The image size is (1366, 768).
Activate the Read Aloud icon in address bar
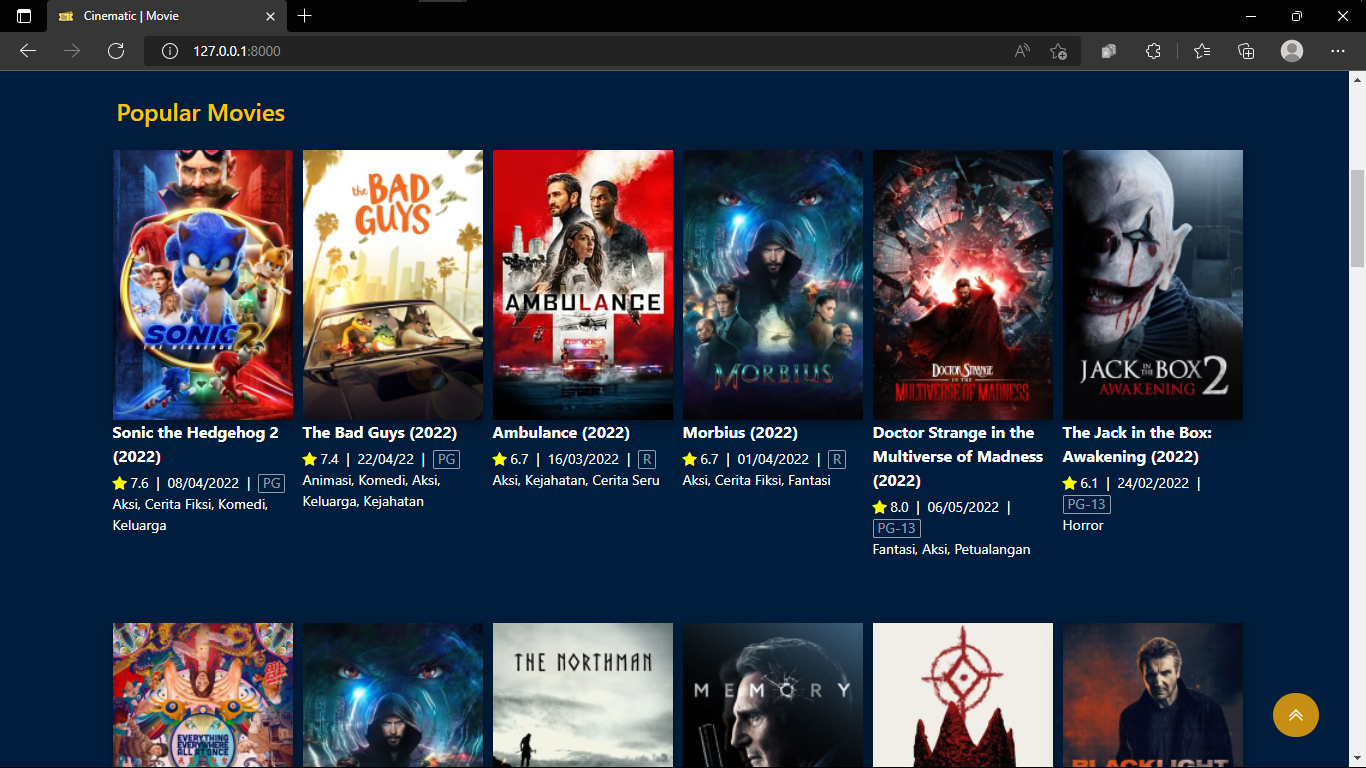point(1022,51)
